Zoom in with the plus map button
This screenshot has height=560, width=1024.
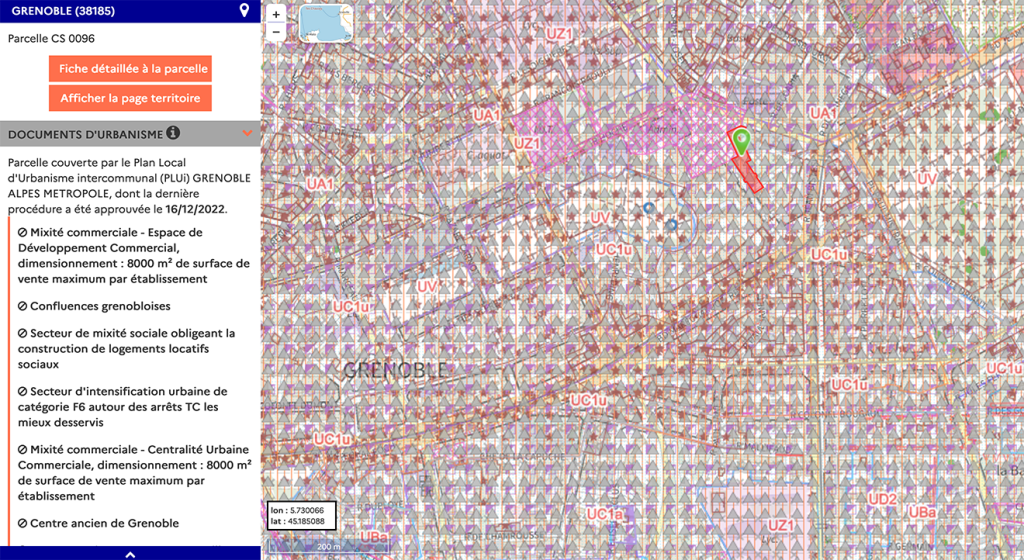277,15
